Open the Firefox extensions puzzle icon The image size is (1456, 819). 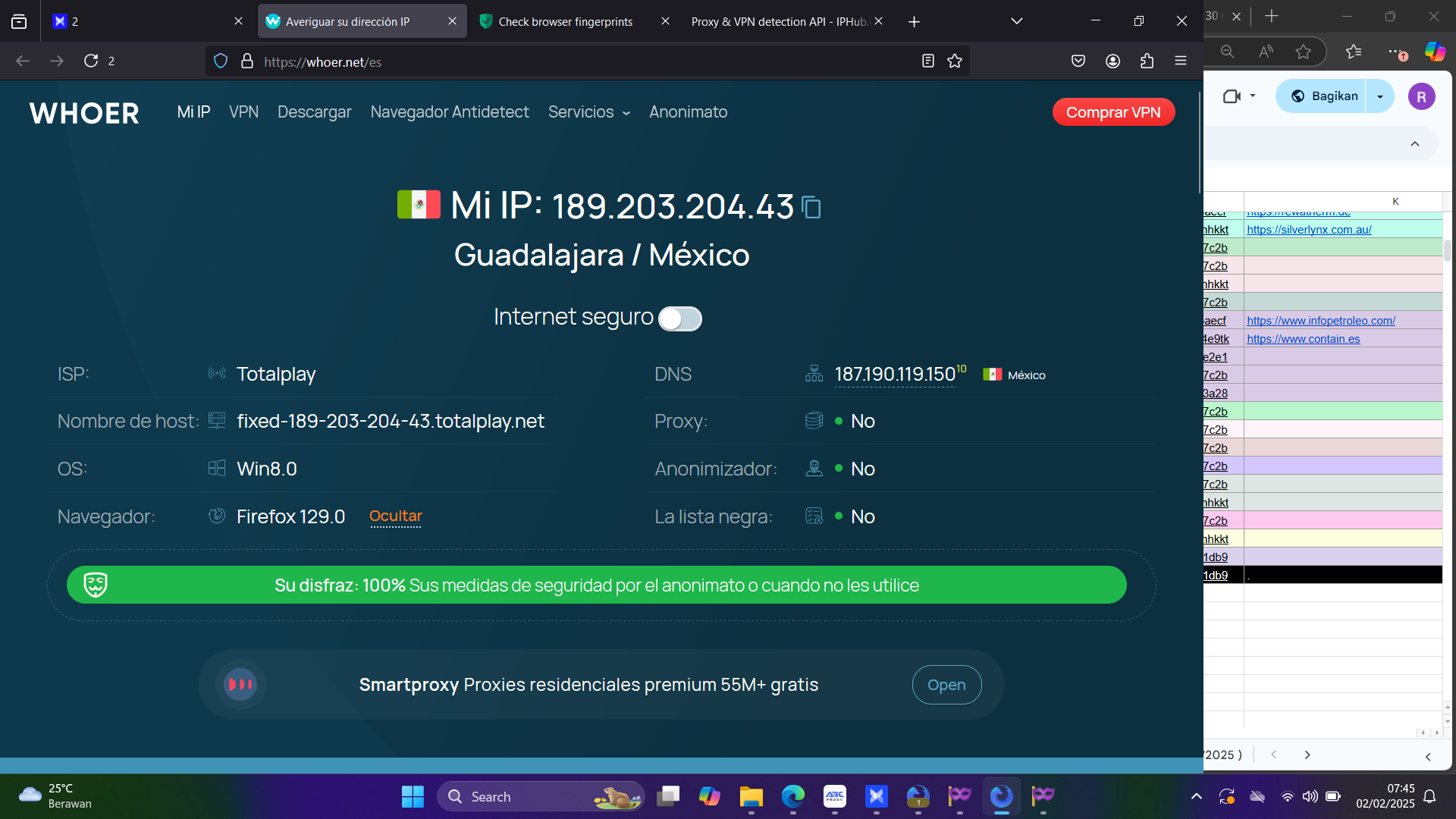pos(1147,61)
